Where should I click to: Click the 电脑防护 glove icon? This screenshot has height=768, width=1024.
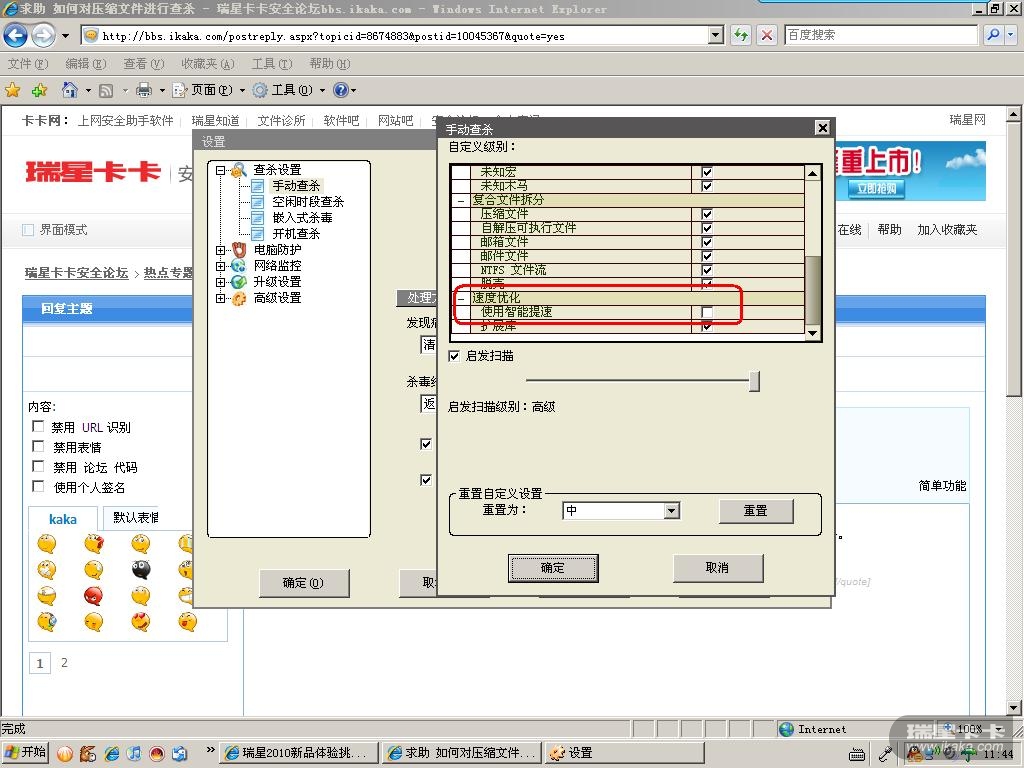click(x=239, y=249)
